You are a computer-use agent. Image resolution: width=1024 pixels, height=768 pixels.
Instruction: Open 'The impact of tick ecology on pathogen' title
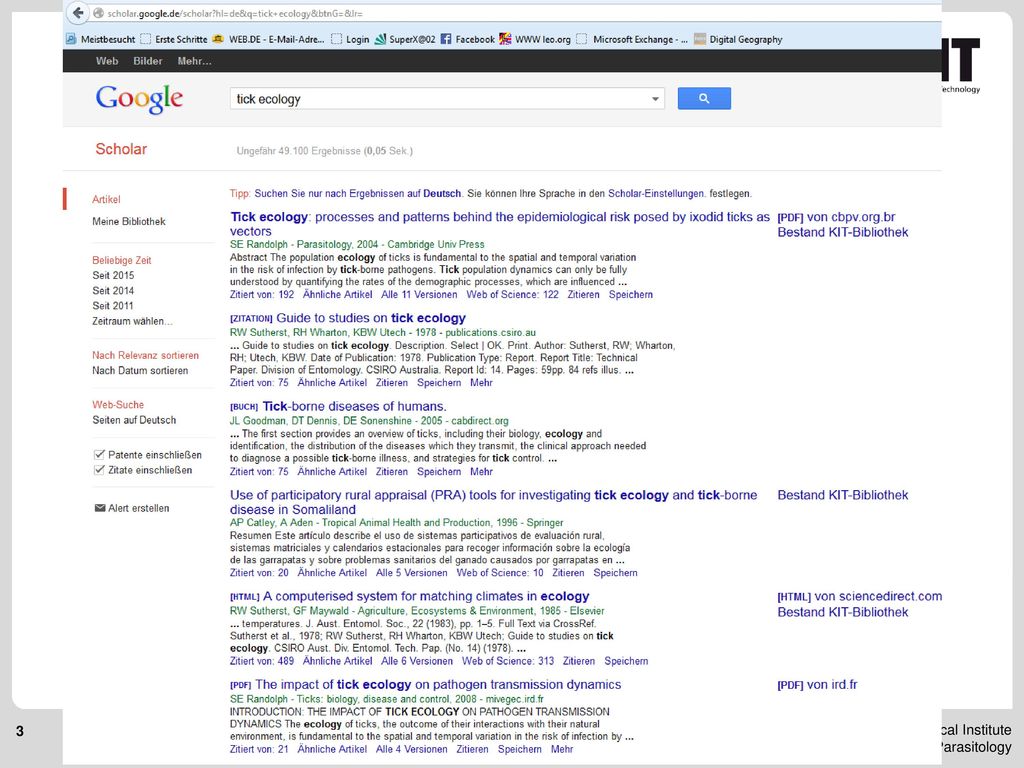438,684
